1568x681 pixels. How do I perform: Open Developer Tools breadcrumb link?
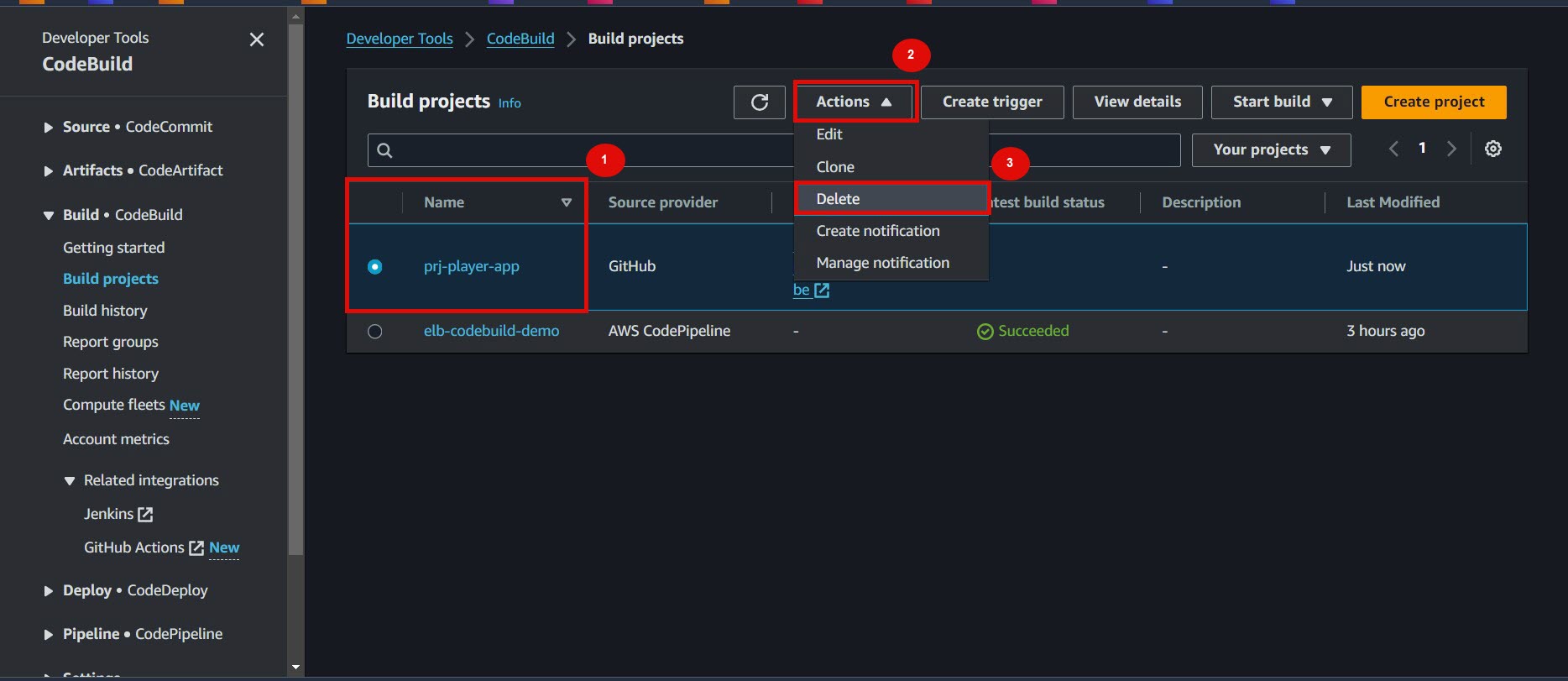point(400,39)
